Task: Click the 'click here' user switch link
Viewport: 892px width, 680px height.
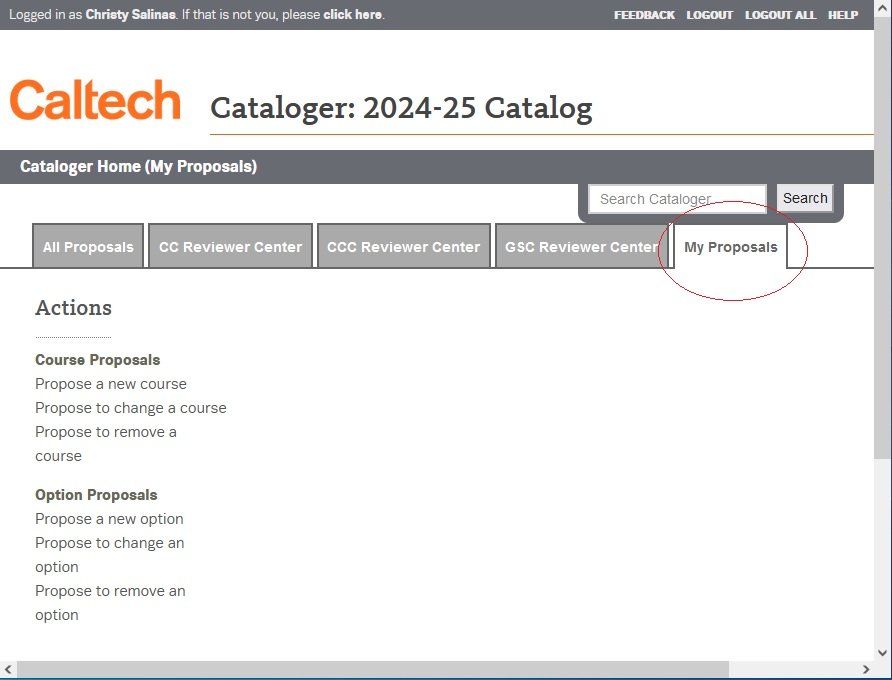Action: tap(352, 15)
